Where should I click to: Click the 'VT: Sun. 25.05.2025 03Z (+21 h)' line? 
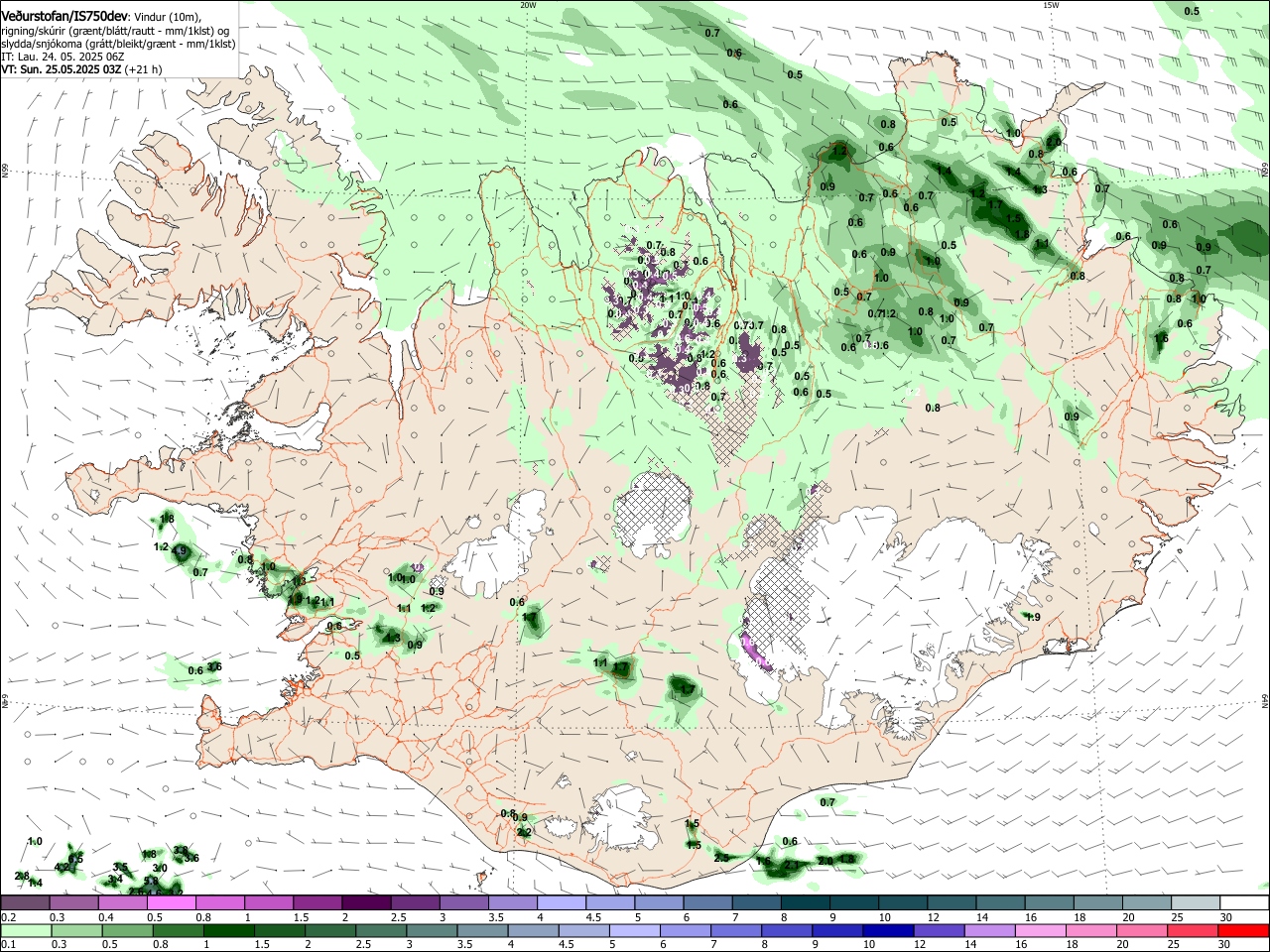pyautogui.click(x=81, y=69)
